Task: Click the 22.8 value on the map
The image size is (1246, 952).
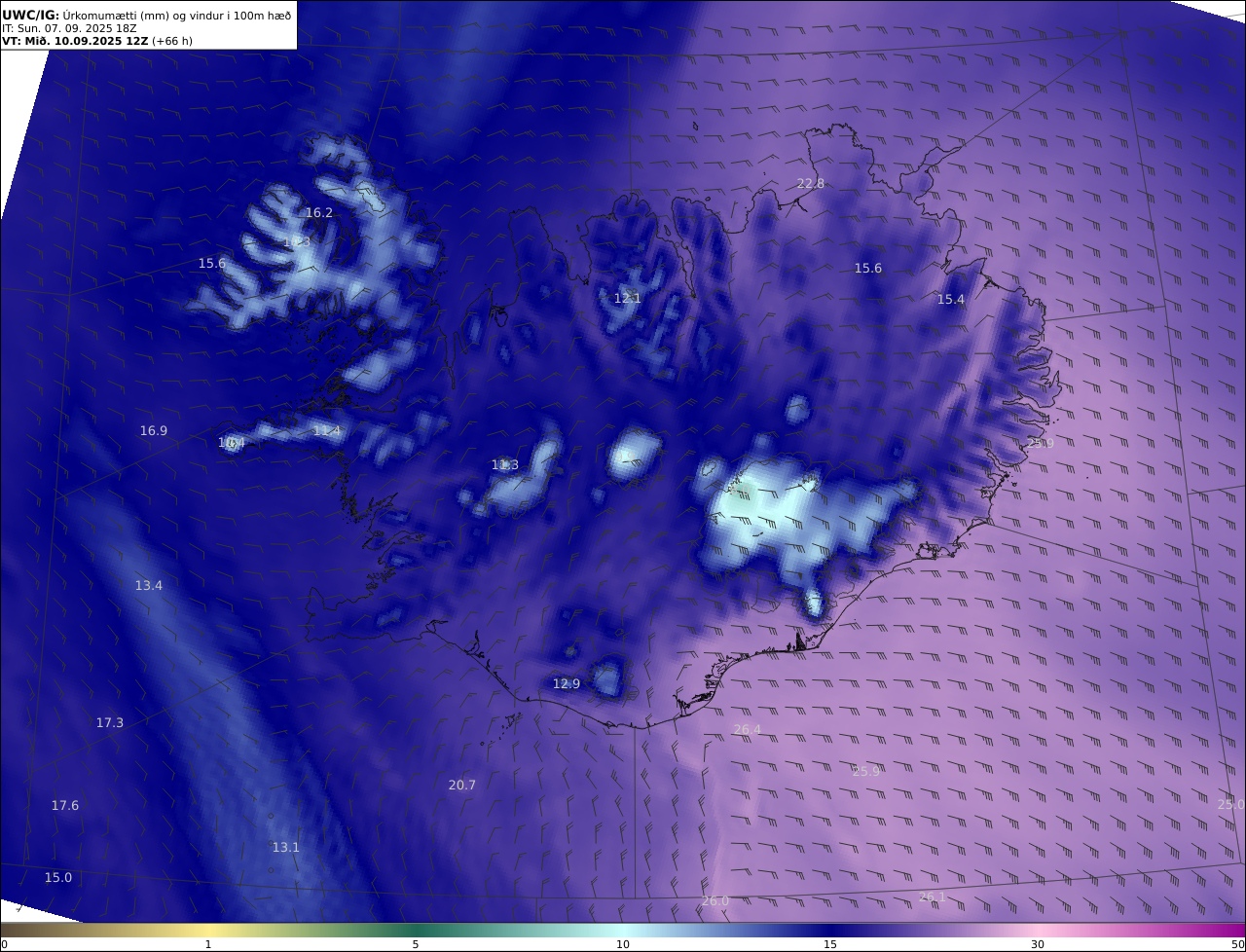Action: (810, 183)
